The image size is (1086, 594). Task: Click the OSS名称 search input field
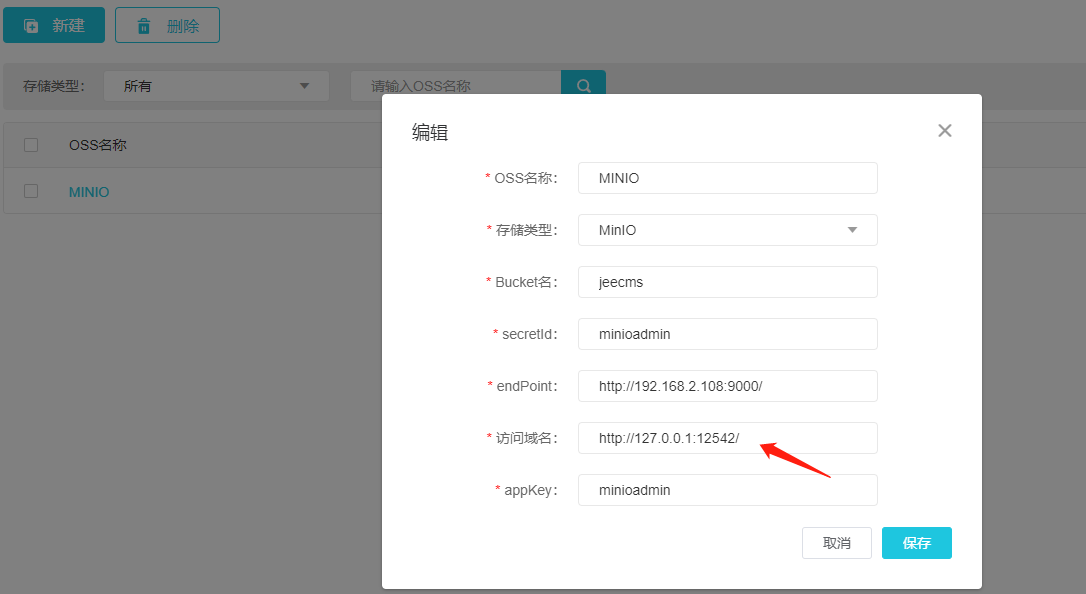point(456,86)
